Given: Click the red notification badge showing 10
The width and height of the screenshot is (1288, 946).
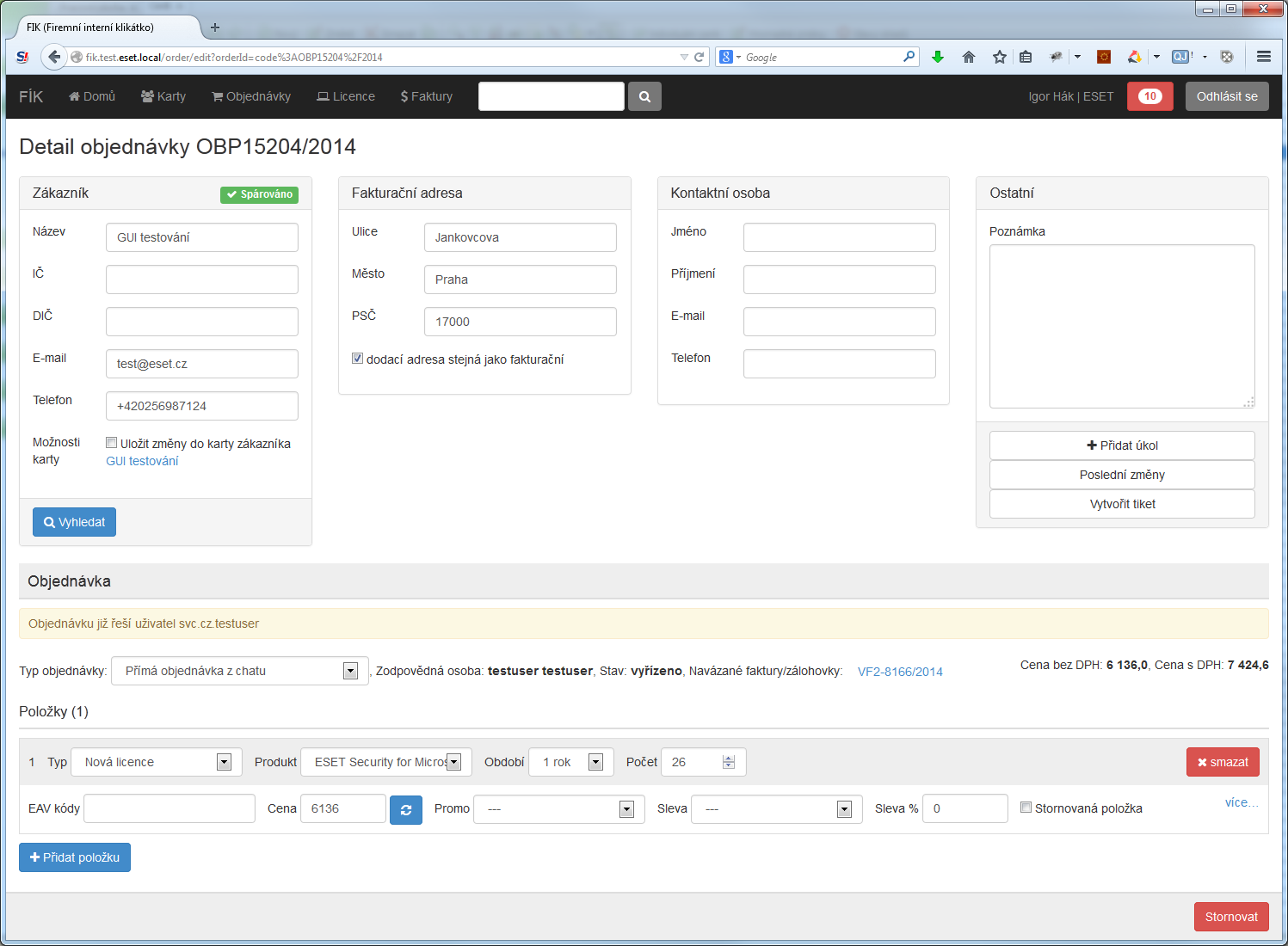Looking at the screenshot, I should pos(1149,96).
